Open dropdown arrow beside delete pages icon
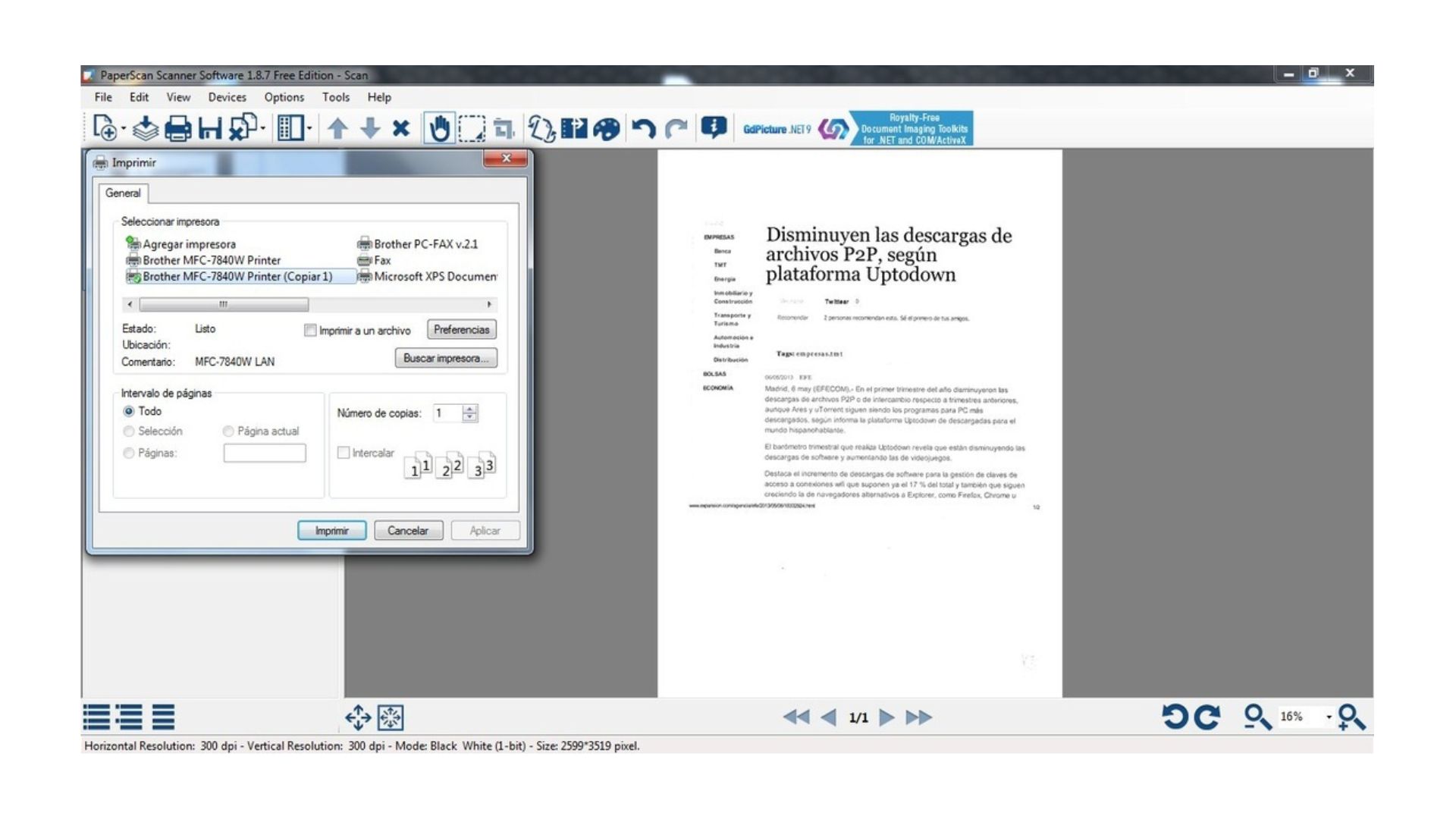1456x819 pixels. (262, 129)
